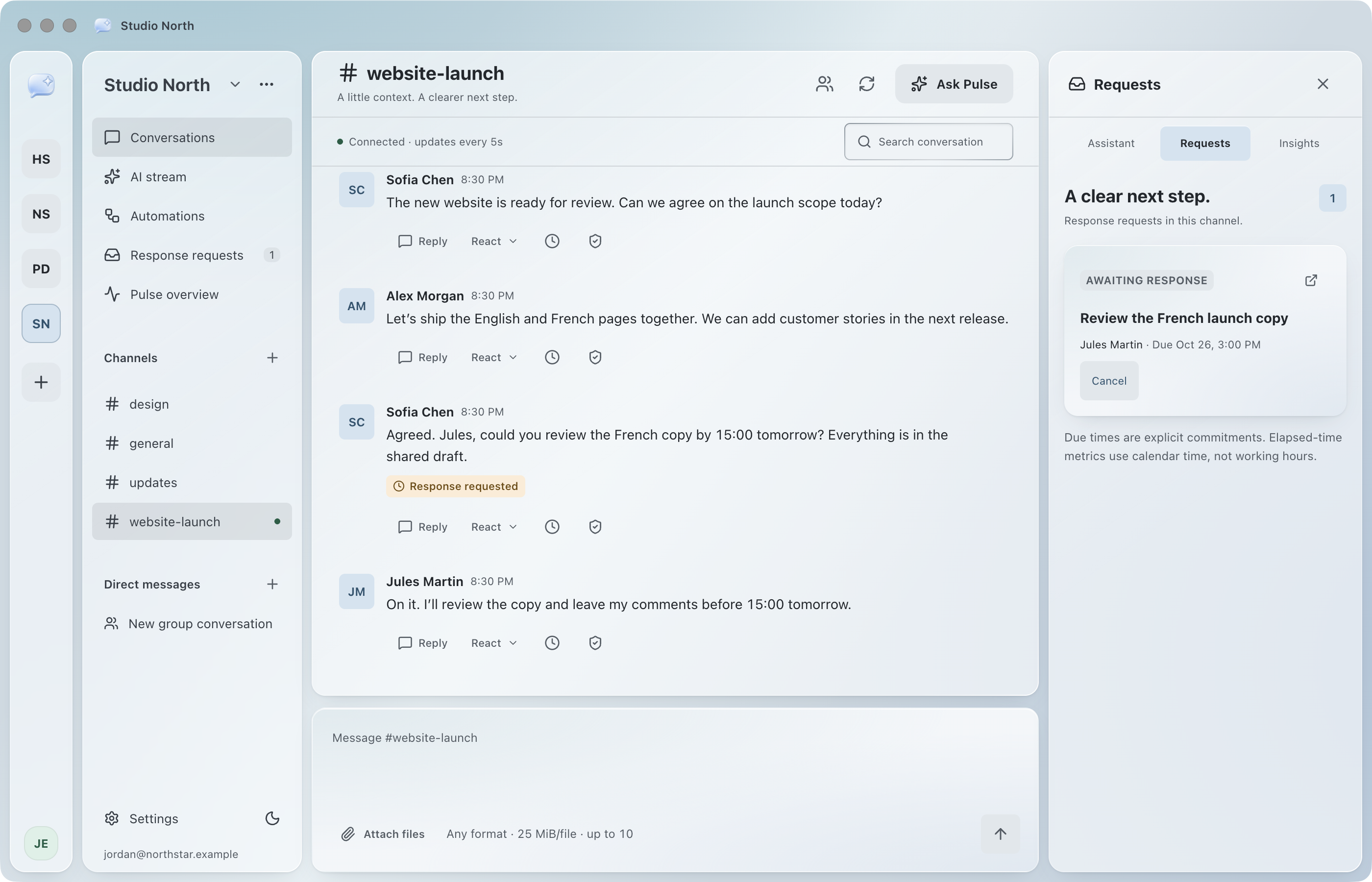Screen dimensions: 1372x882
Task: Open the design channel
Action: (x=192, y=404)
